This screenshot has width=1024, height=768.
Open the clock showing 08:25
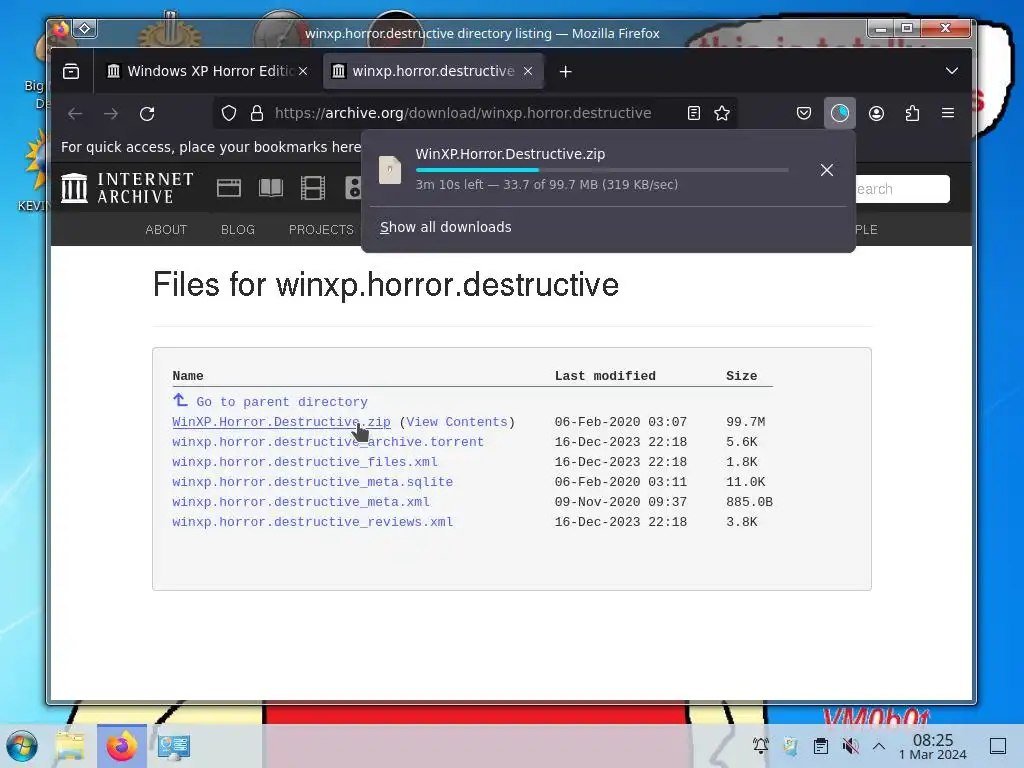933,746
